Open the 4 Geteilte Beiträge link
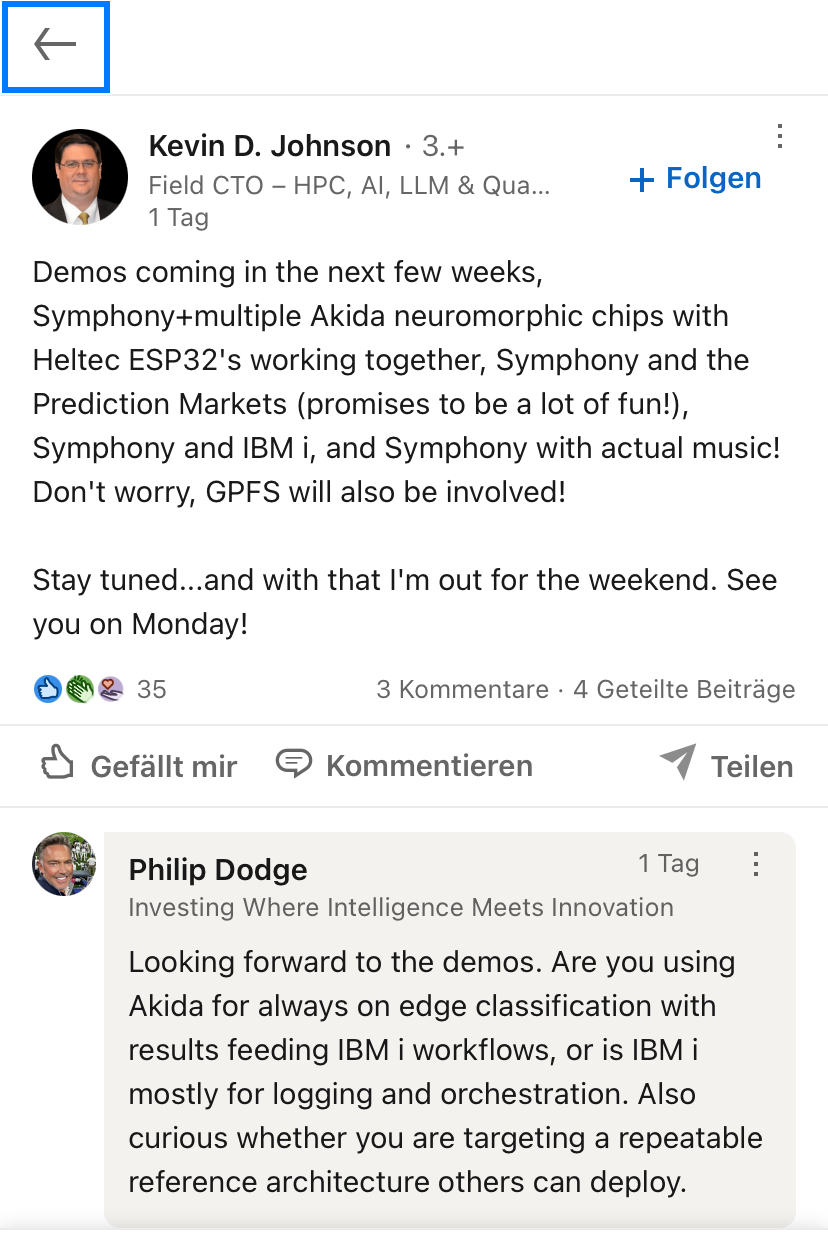828x1235 pixels. [x=684, y=689]
